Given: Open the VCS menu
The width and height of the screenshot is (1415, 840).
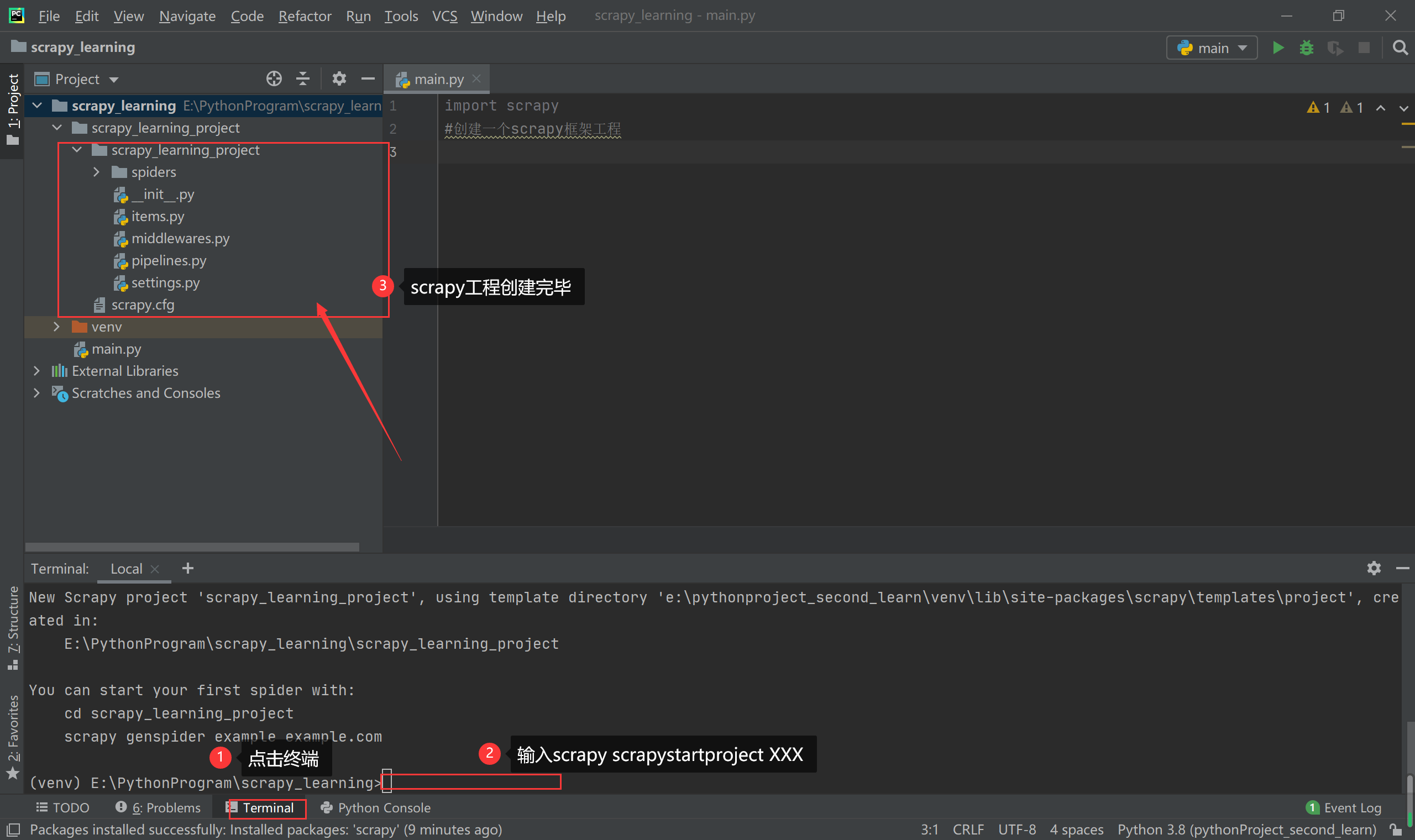Looking at the screenshot, I should 445,16.
